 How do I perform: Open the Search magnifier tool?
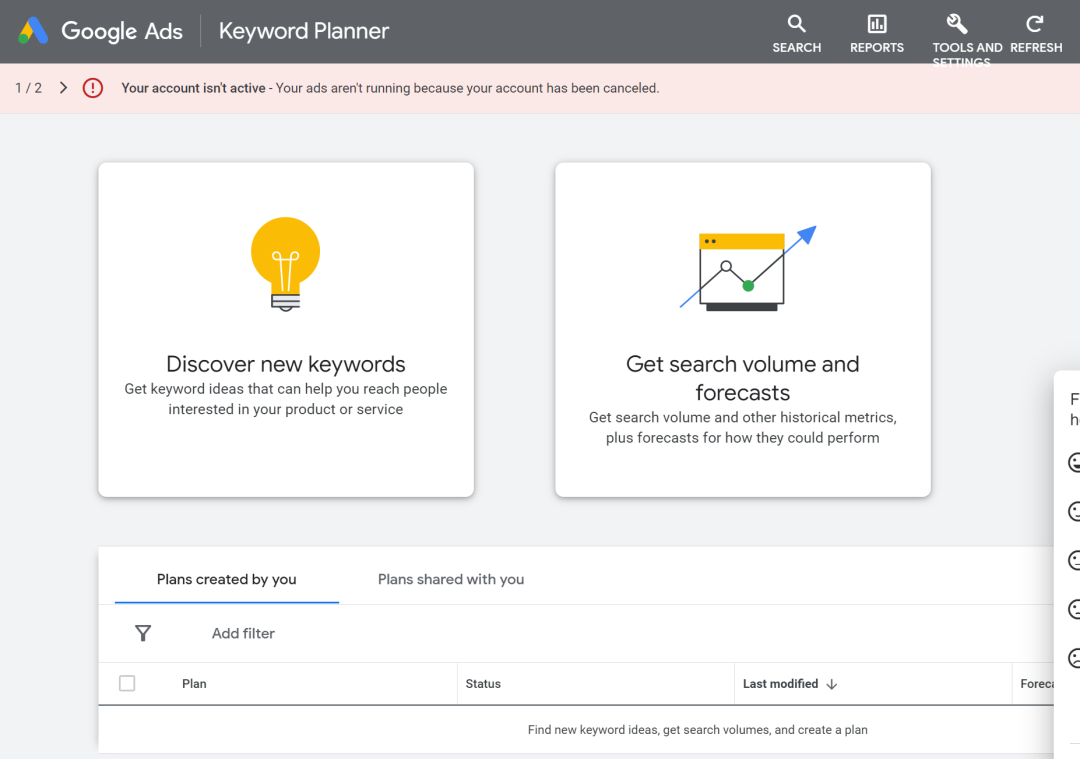click(x=796, y=24)
